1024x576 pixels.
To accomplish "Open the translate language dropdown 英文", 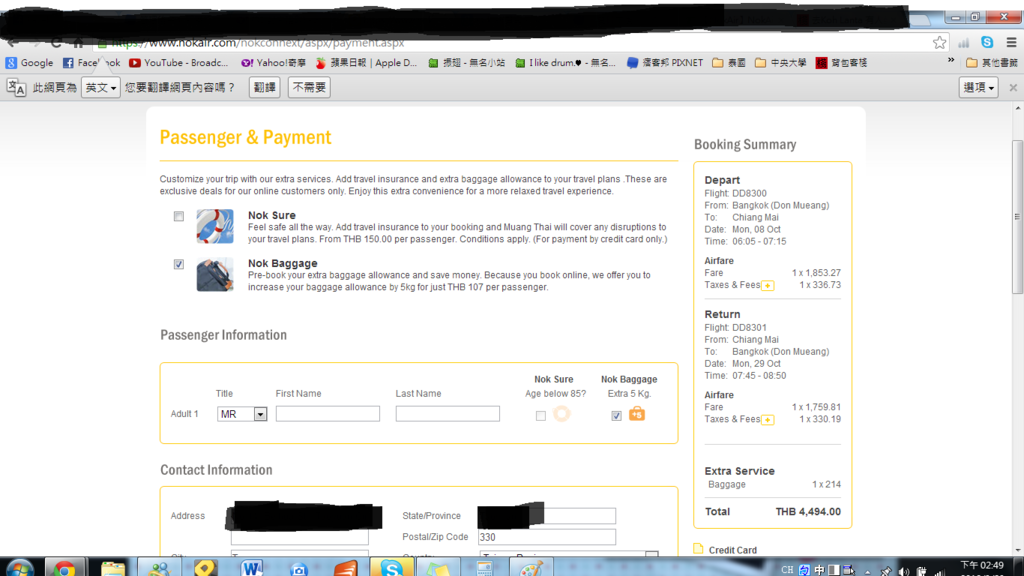I will (101, 88).
